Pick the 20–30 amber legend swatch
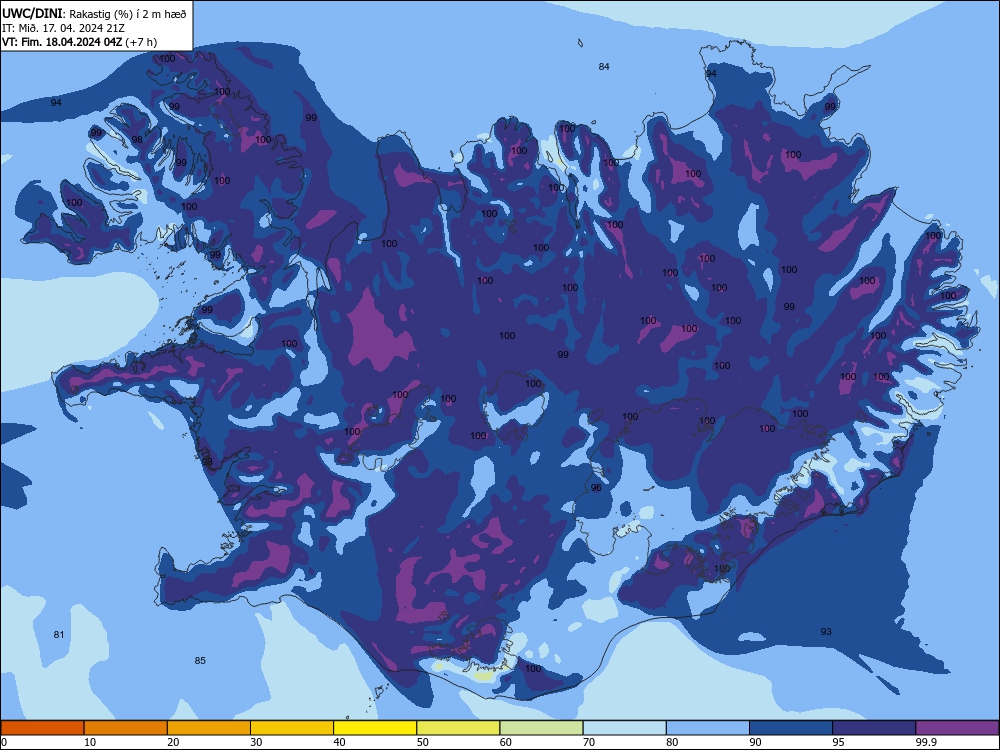 point(209,728)
